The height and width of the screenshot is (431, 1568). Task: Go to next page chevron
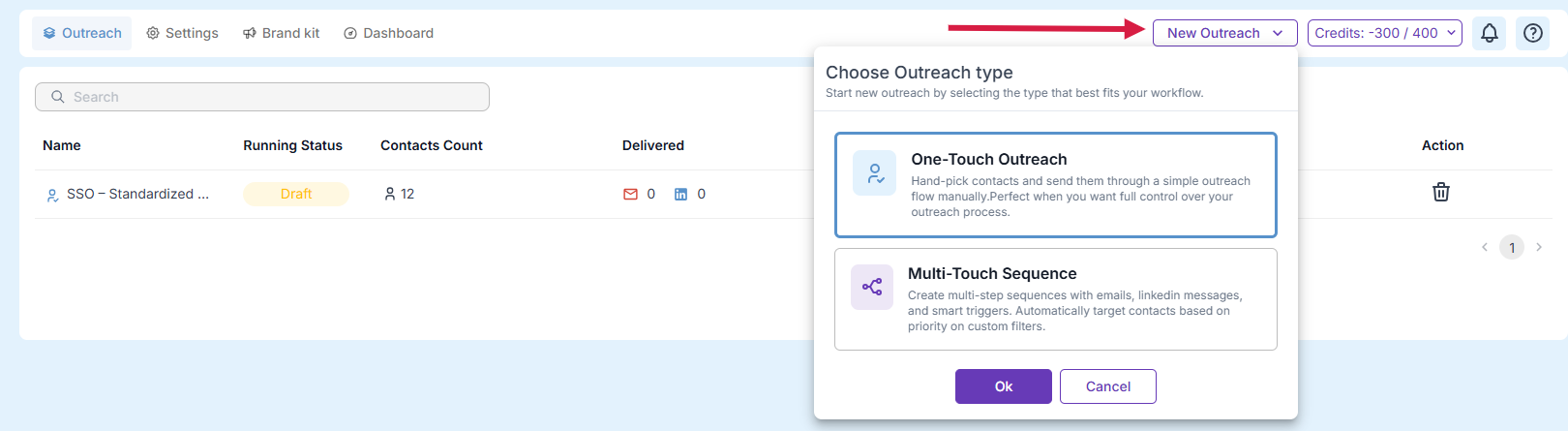[x=1538, y=247]
